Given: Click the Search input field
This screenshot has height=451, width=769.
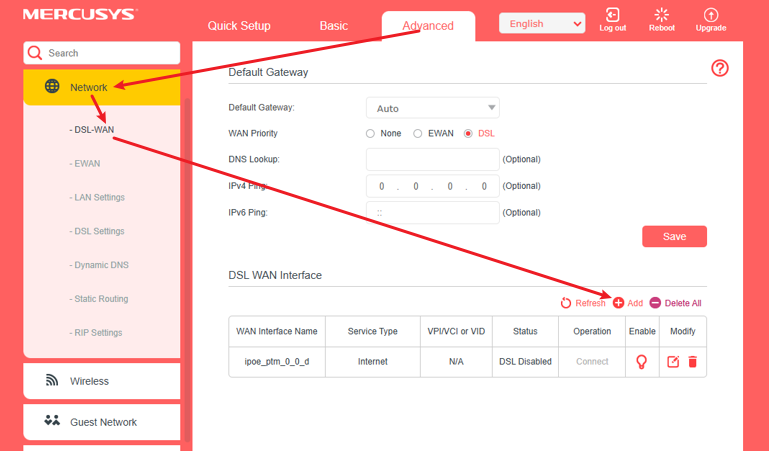Looking at the screenshot, I should pos(102,53).
